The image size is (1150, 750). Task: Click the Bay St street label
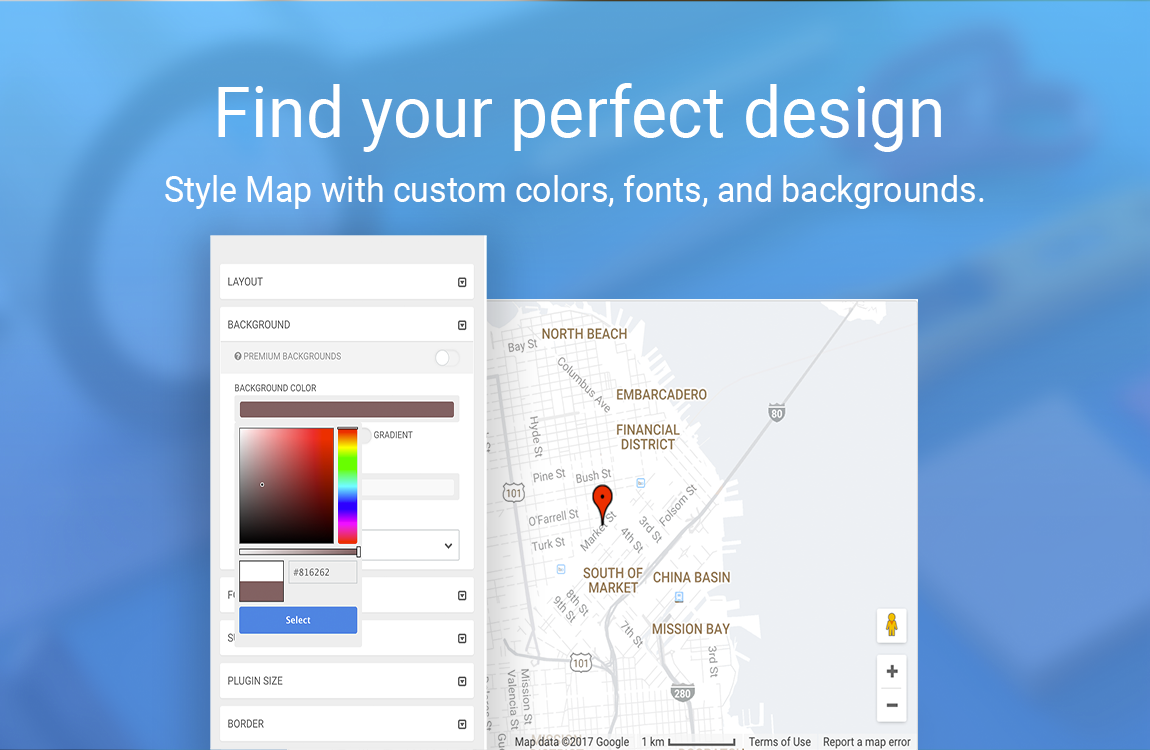click(x=522, y=346)
